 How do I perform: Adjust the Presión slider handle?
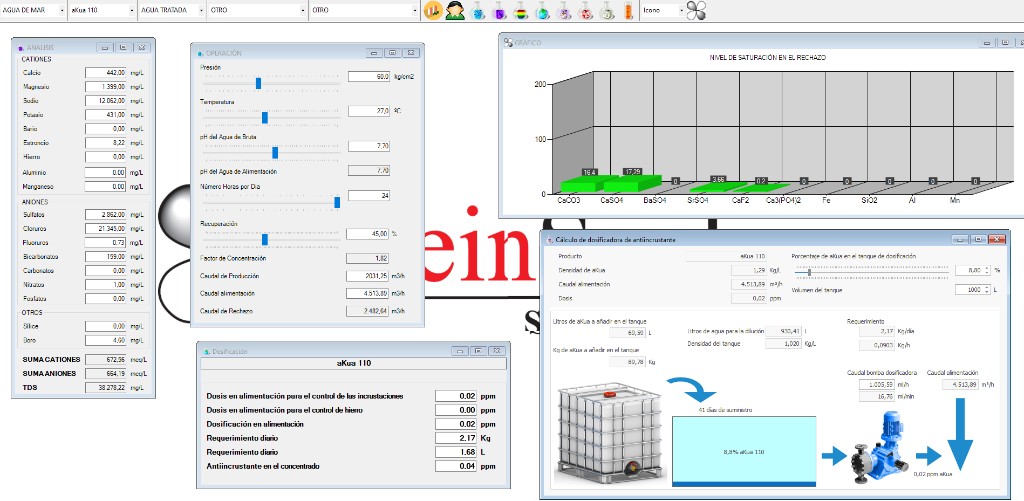[x=259, y=83]
